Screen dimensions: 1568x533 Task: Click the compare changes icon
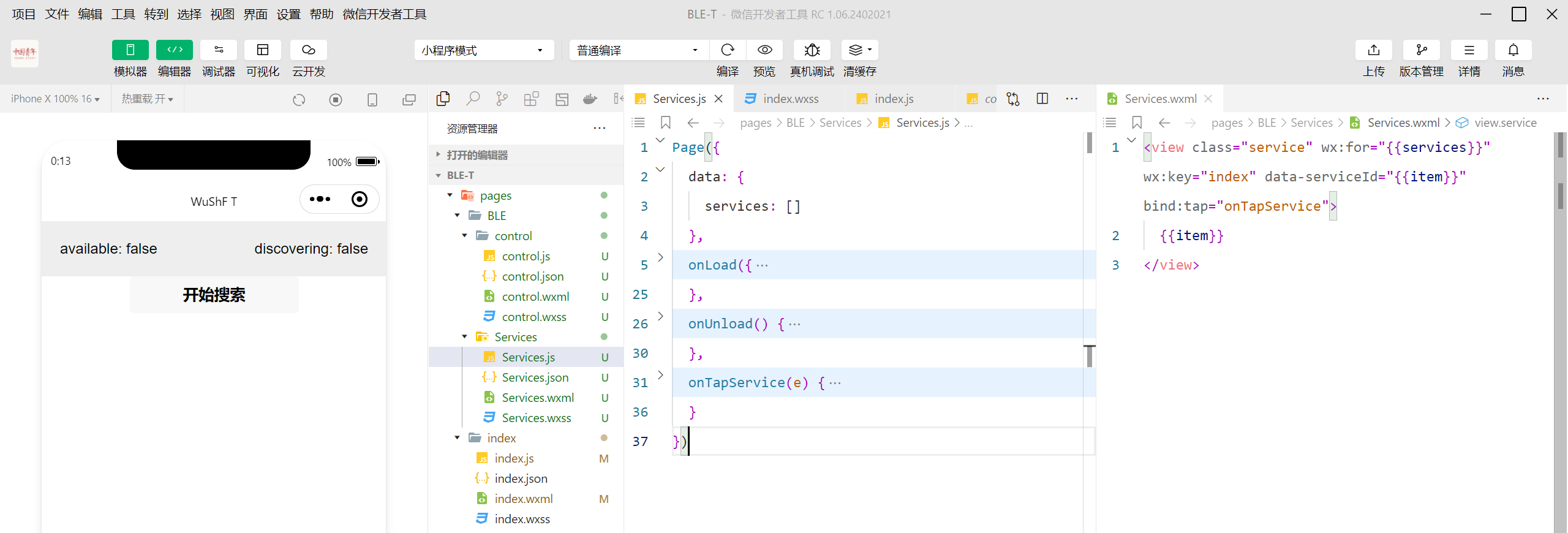pyautogui.click(x=1013, y=99)
